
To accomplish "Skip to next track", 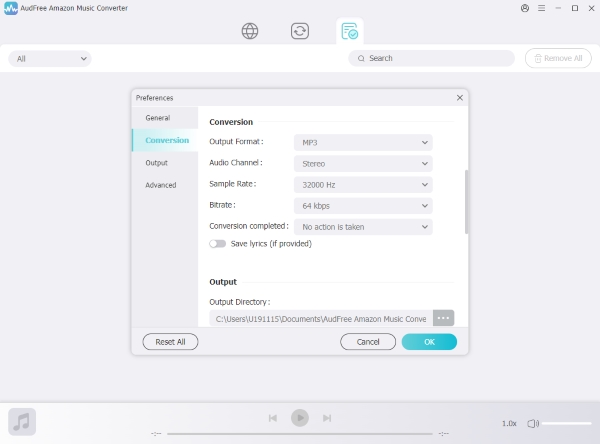I will (x=327, y=418).
